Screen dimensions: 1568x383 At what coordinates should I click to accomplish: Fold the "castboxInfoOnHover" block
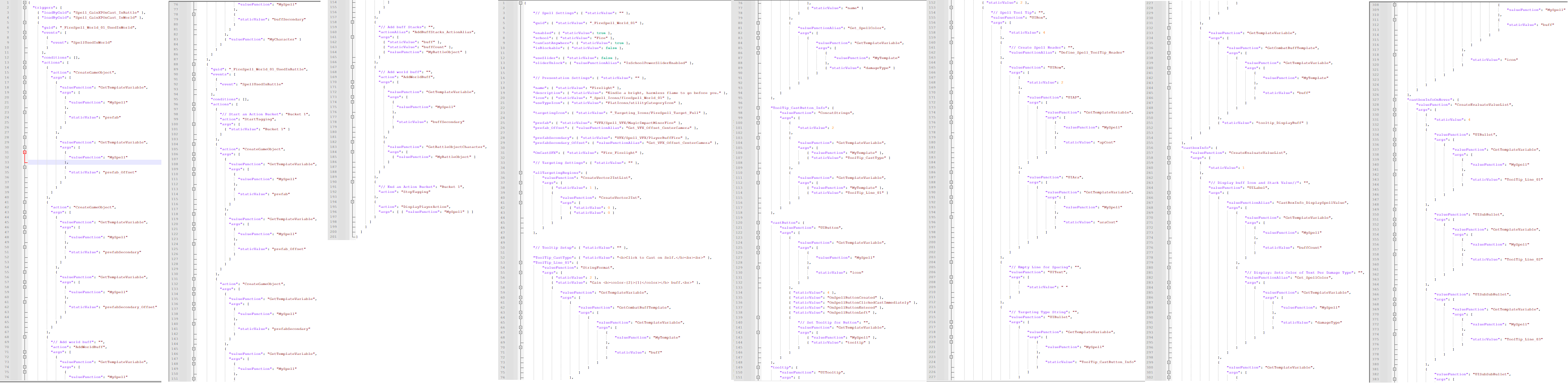1394,100
